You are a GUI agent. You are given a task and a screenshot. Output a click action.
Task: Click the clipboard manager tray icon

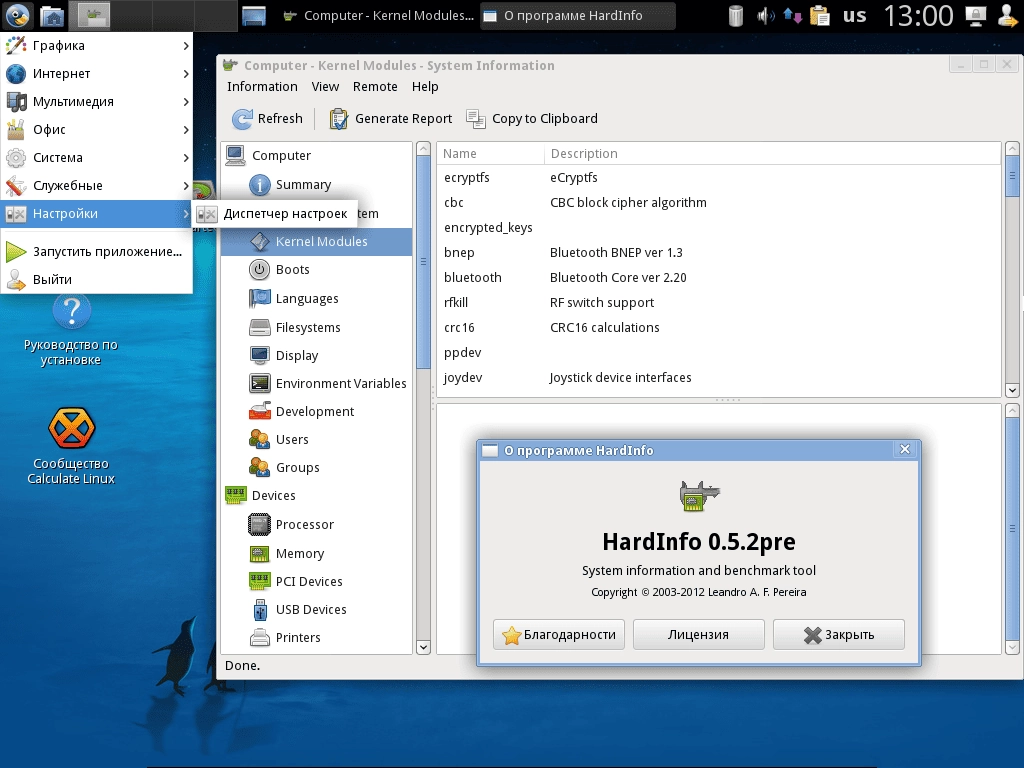[819, 16]
